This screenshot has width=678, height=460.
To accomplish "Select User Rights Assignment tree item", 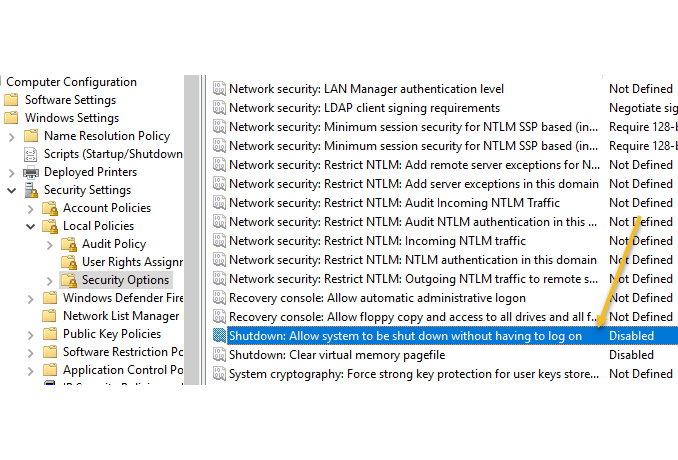I will [x=131, y=262].
